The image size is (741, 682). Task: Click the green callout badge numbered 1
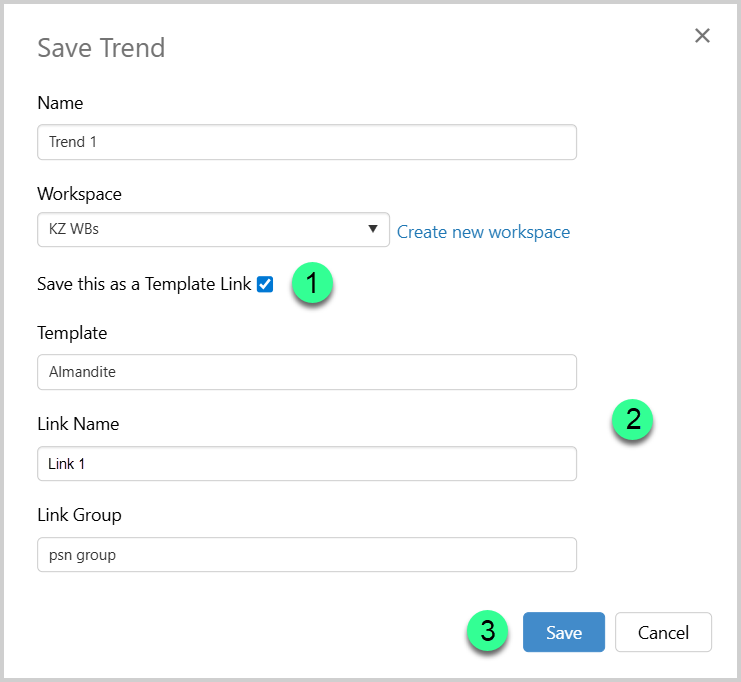pyautogui.click(x=312, y=284)
